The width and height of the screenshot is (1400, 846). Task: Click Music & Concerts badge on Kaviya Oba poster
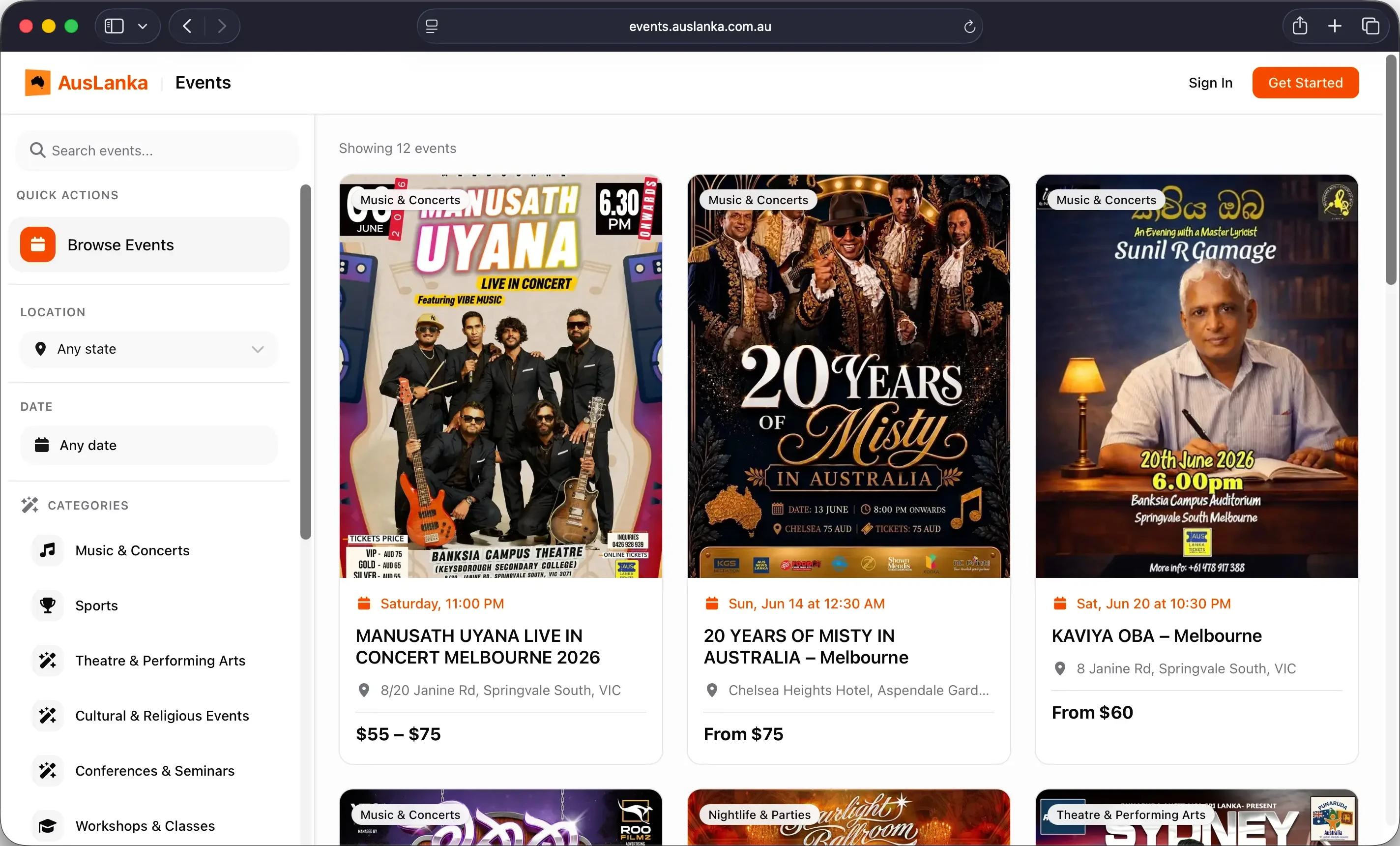[1106, 200]
